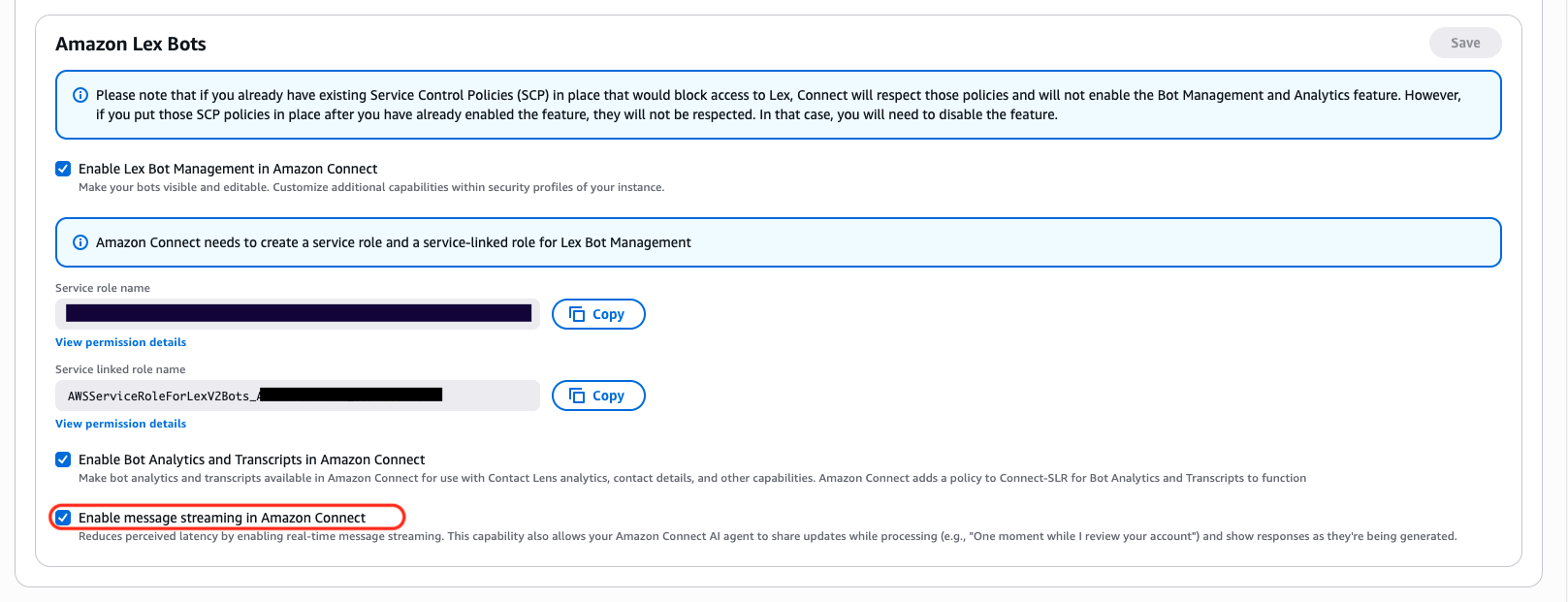This screenshot has height=602, width=1568.
Task: Click the copy icon beside Service linked role name
Action: tap(577, 395)
